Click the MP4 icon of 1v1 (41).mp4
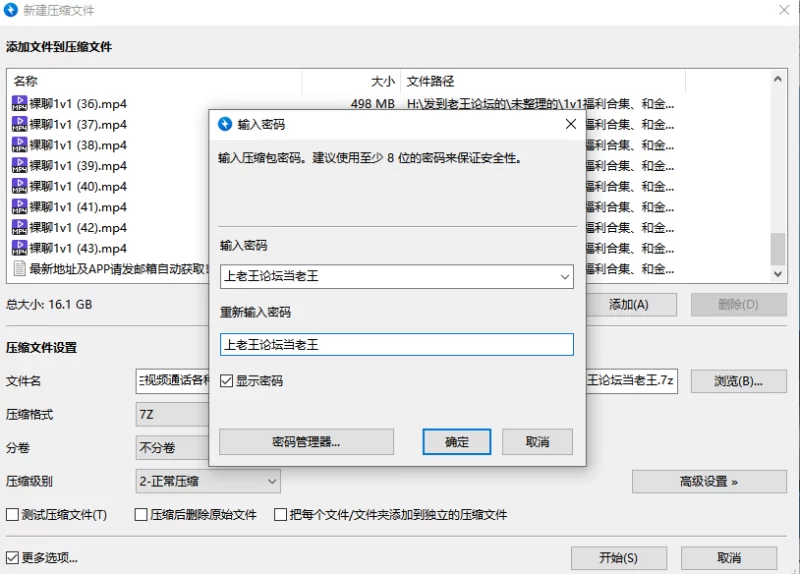Viewport: 800px width, 574px height. click(19, 207)
